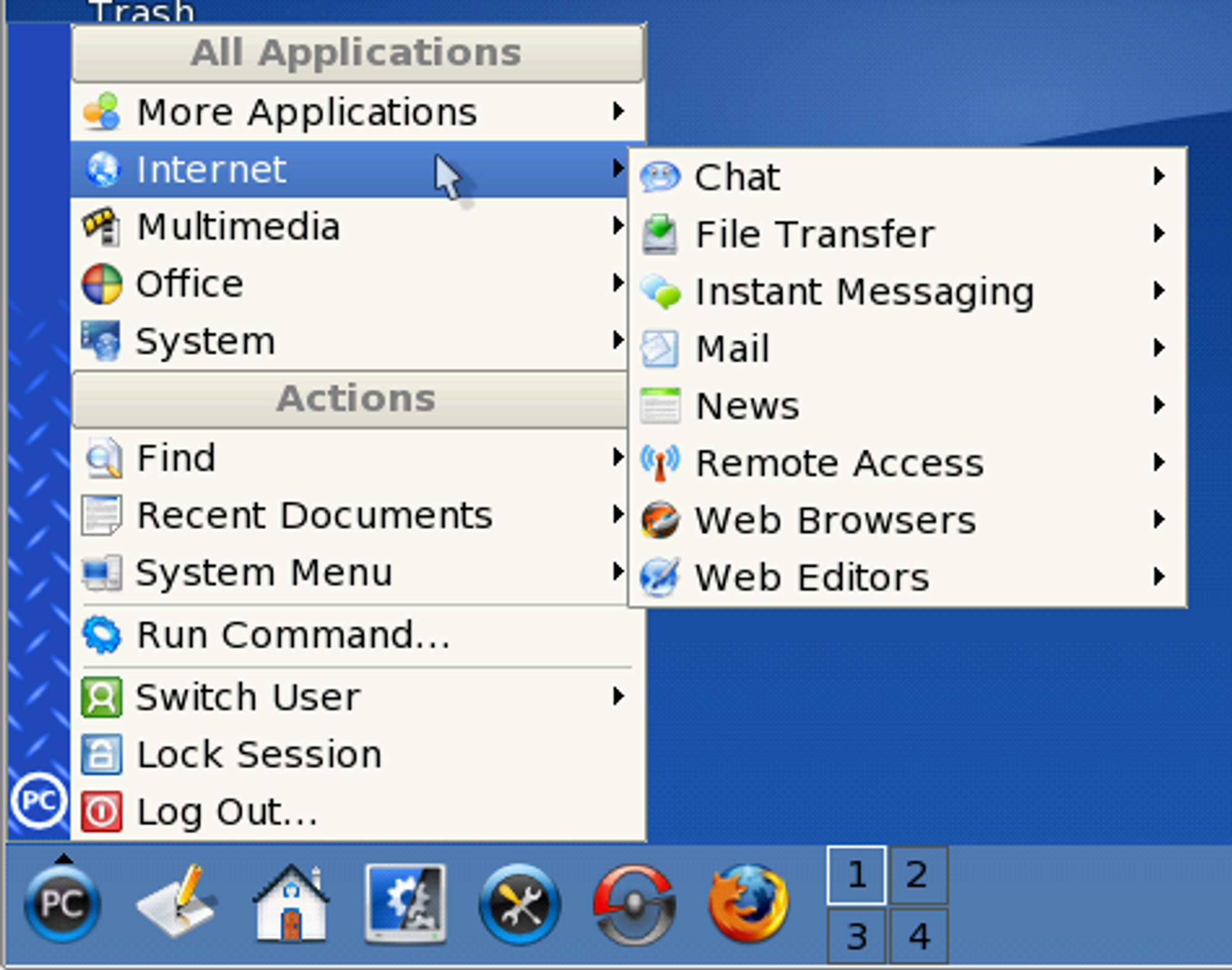Open Remote Access menu entry
This screenshot has width=1232, height=970.
point(907,463)
